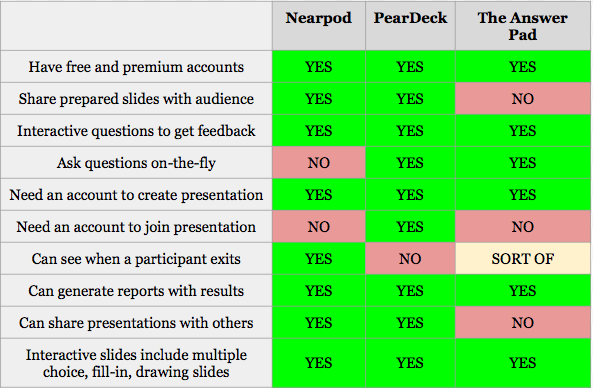This screenshot has height=388, width=593.
Task: Select Answer Pad NO cell for sharing presentations
Action: [523, 323]
